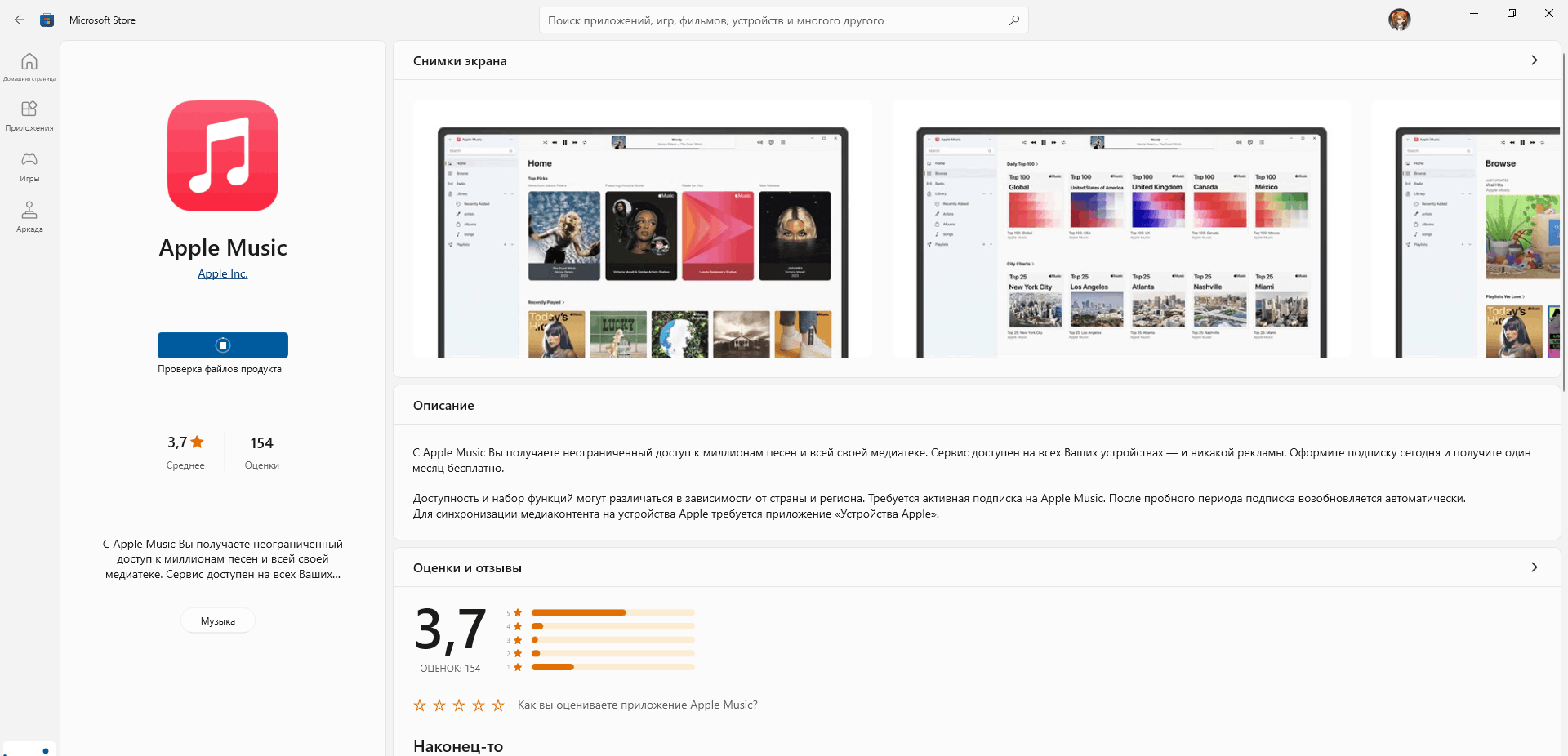
Task: Rate the app two stars
Action: pos(439,705)
